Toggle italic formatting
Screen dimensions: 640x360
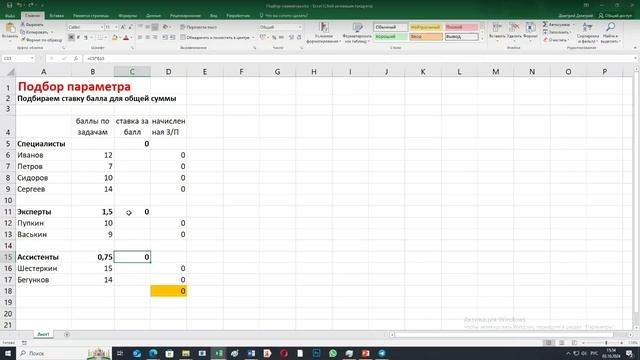click(x=78, y=38)
